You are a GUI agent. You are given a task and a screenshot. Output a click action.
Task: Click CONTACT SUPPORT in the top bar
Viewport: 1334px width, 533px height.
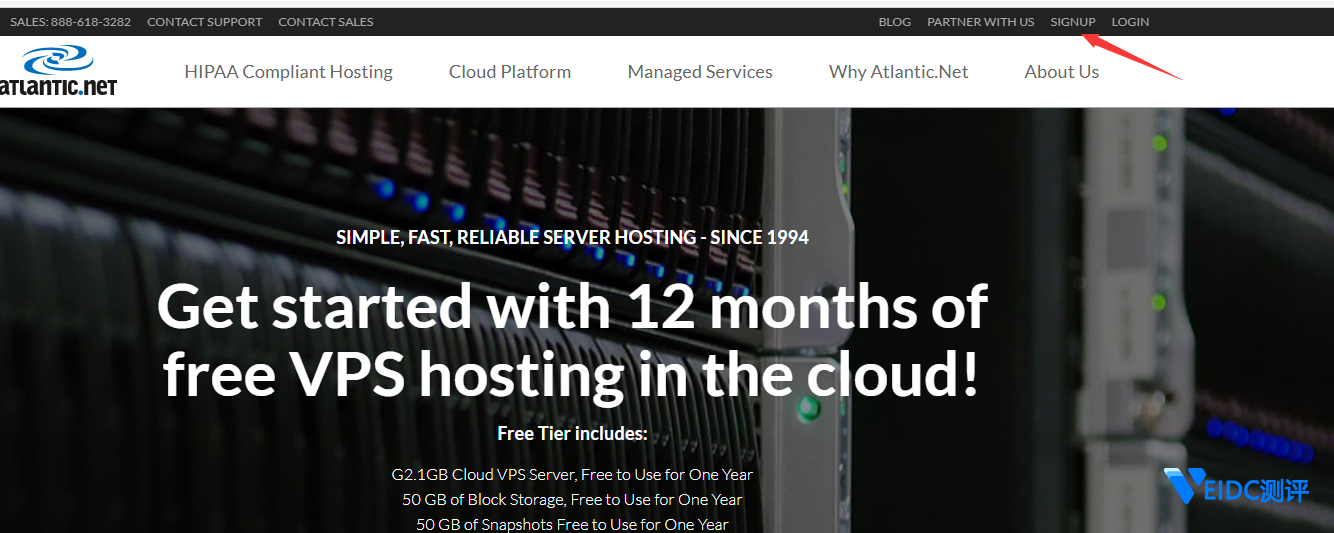205,22
